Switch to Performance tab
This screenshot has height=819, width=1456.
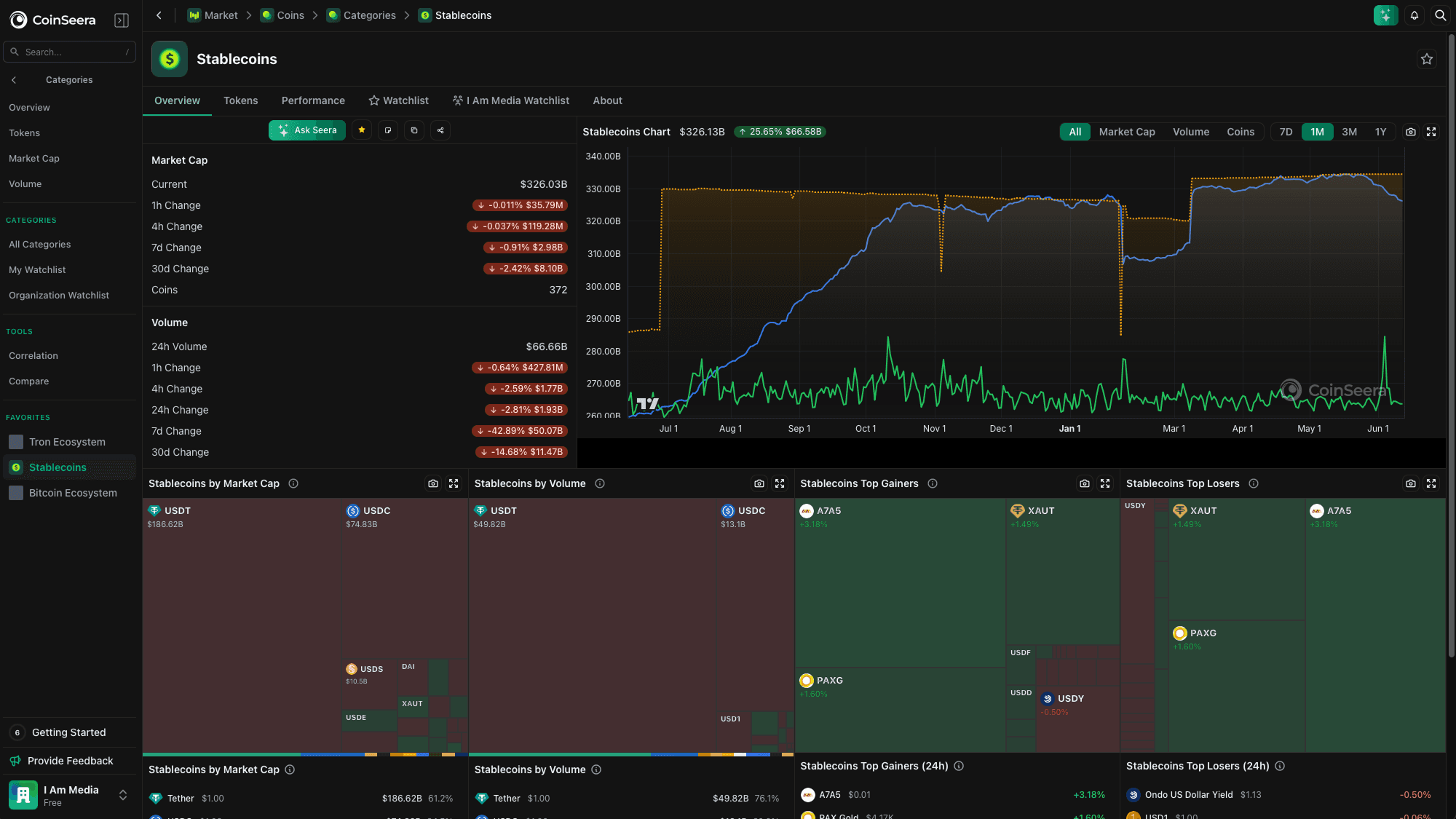click(x=313, y=100)
